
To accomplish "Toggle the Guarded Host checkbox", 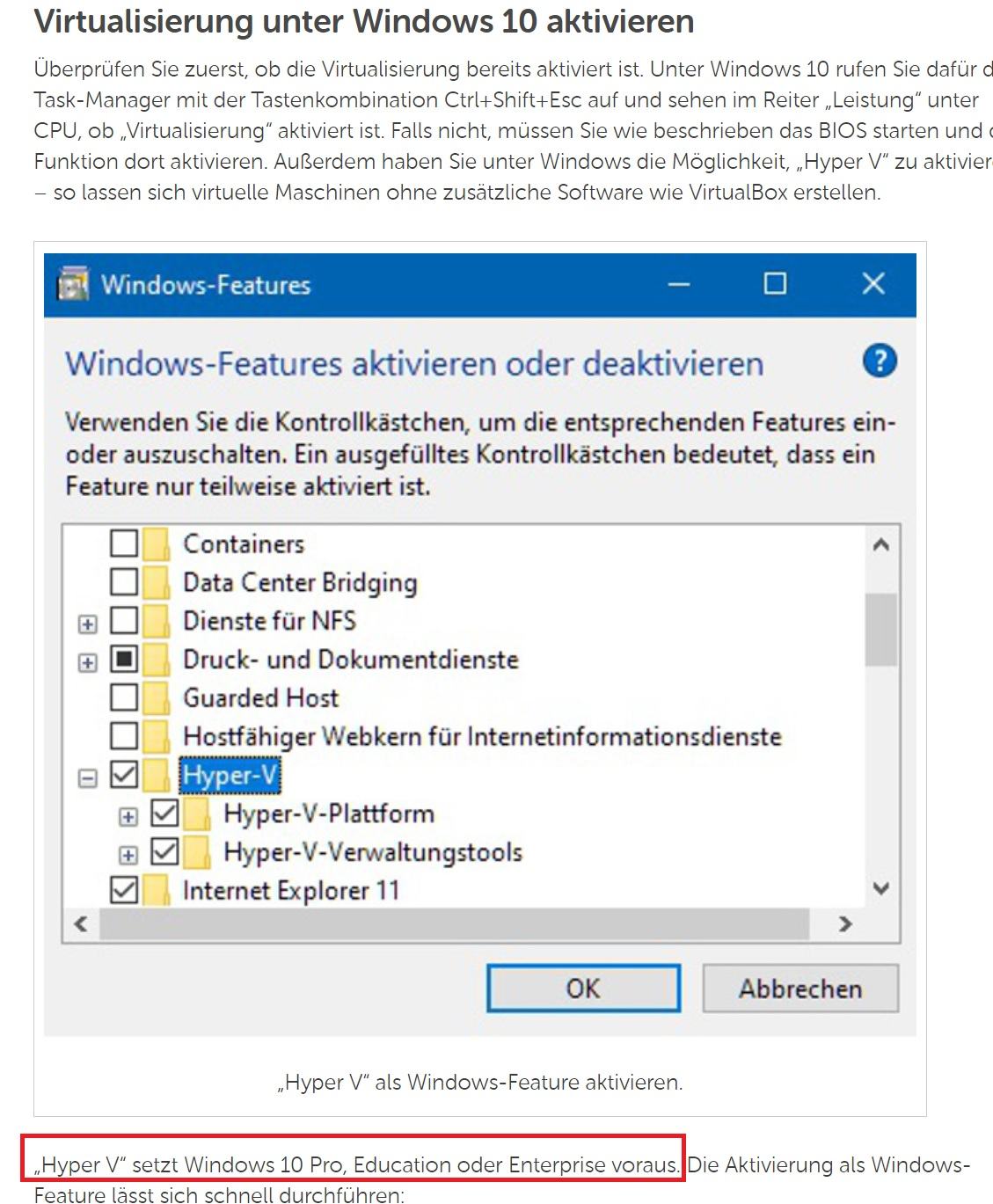I will pos(124,697).
